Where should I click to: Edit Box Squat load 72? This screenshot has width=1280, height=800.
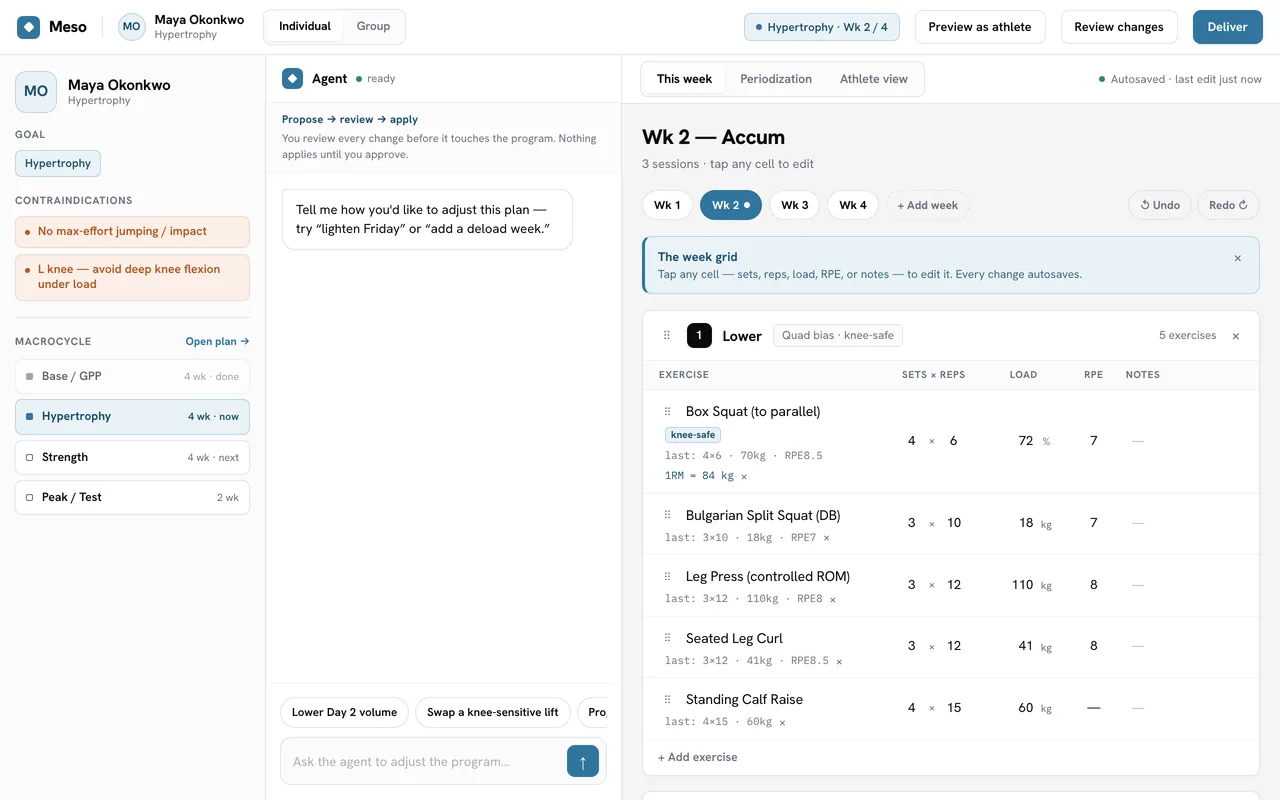pos(1026,441)
